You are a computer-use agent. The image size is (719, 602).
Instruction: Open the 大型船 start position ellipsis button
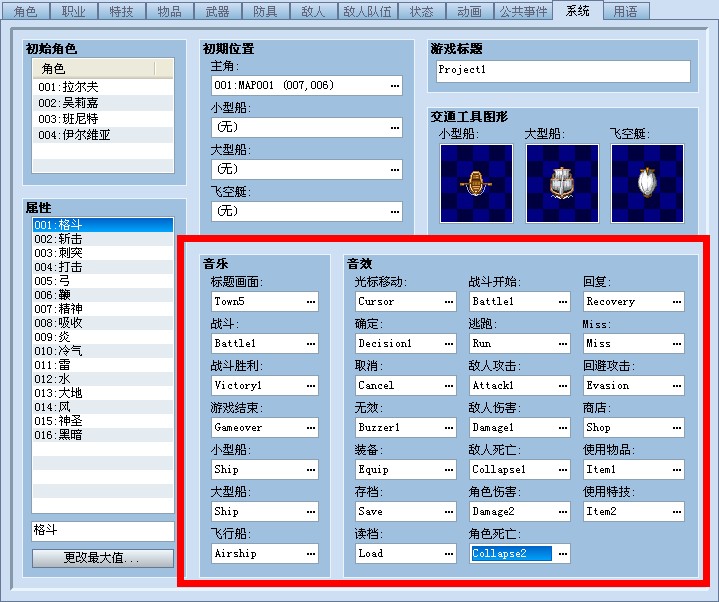tap(395, 170)
